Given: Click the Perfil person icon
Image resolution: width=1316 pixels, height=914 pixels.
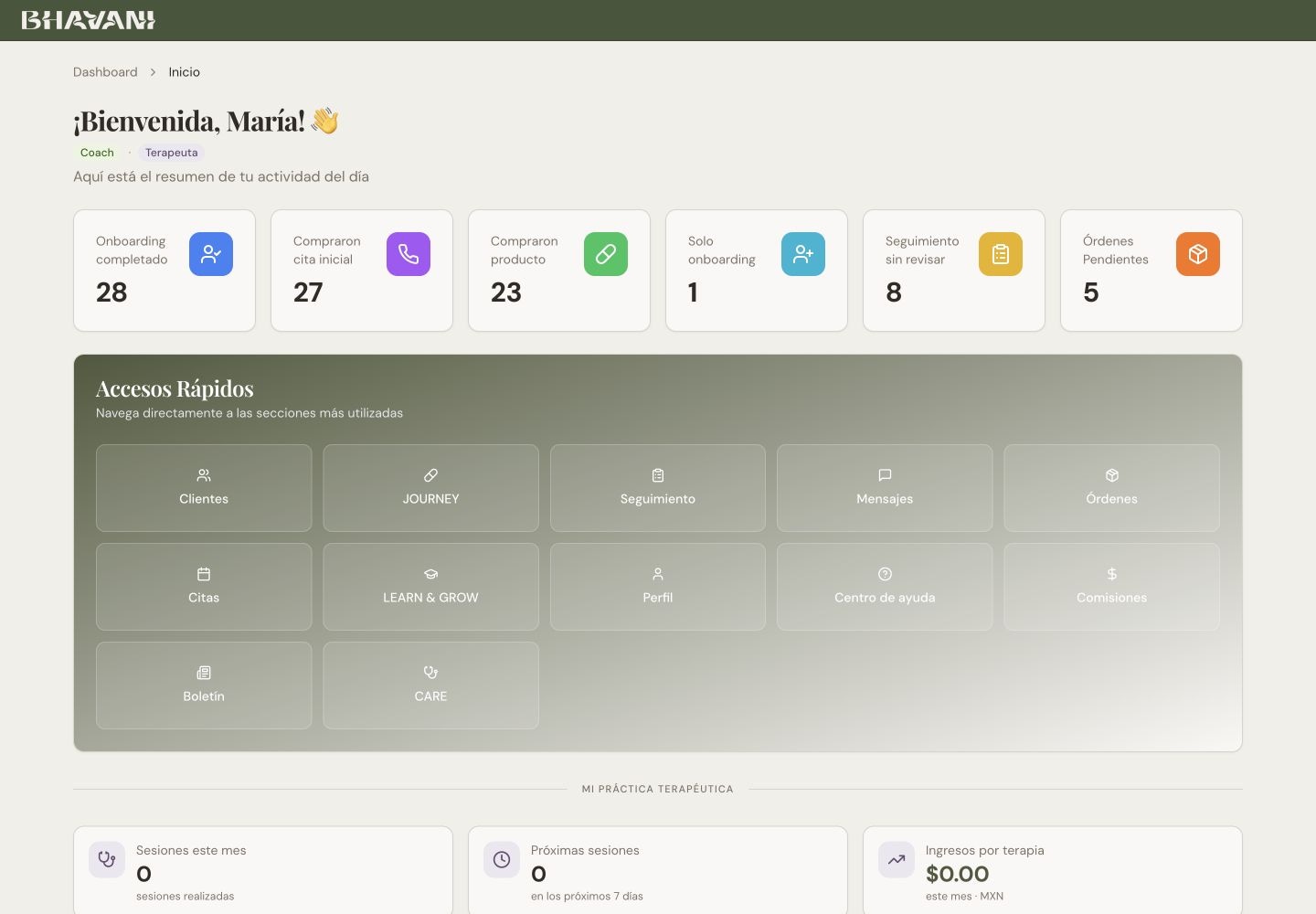Looking at the screenshot, I should point(658,574).
